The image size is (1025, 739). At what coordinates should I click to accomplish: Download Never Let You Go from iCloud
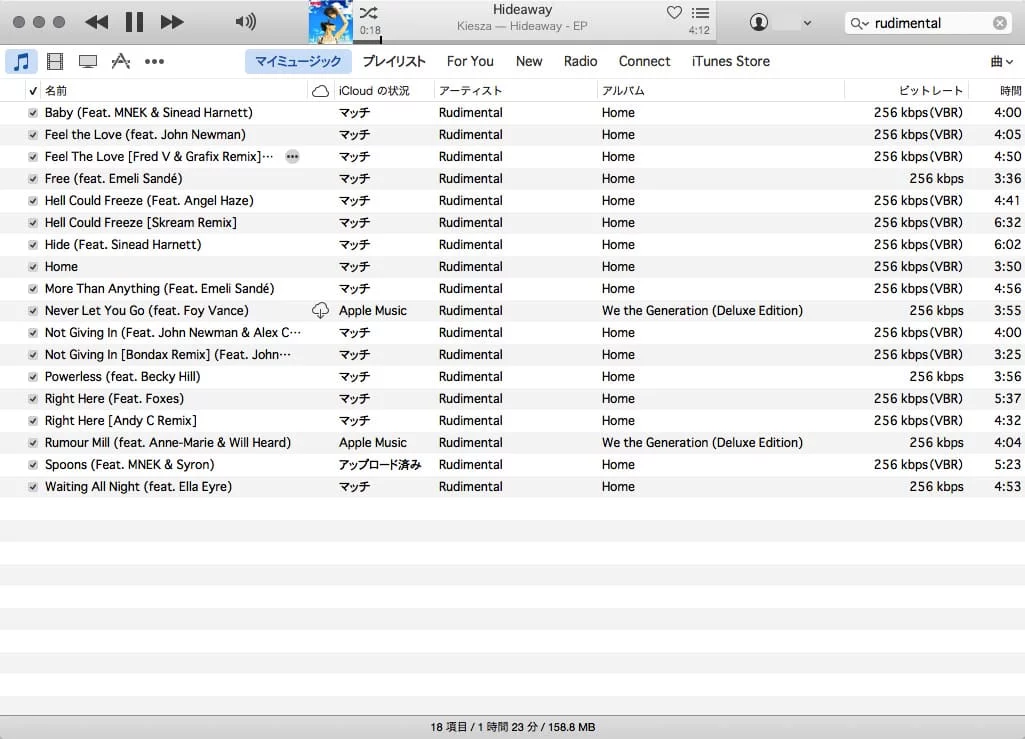320,311
